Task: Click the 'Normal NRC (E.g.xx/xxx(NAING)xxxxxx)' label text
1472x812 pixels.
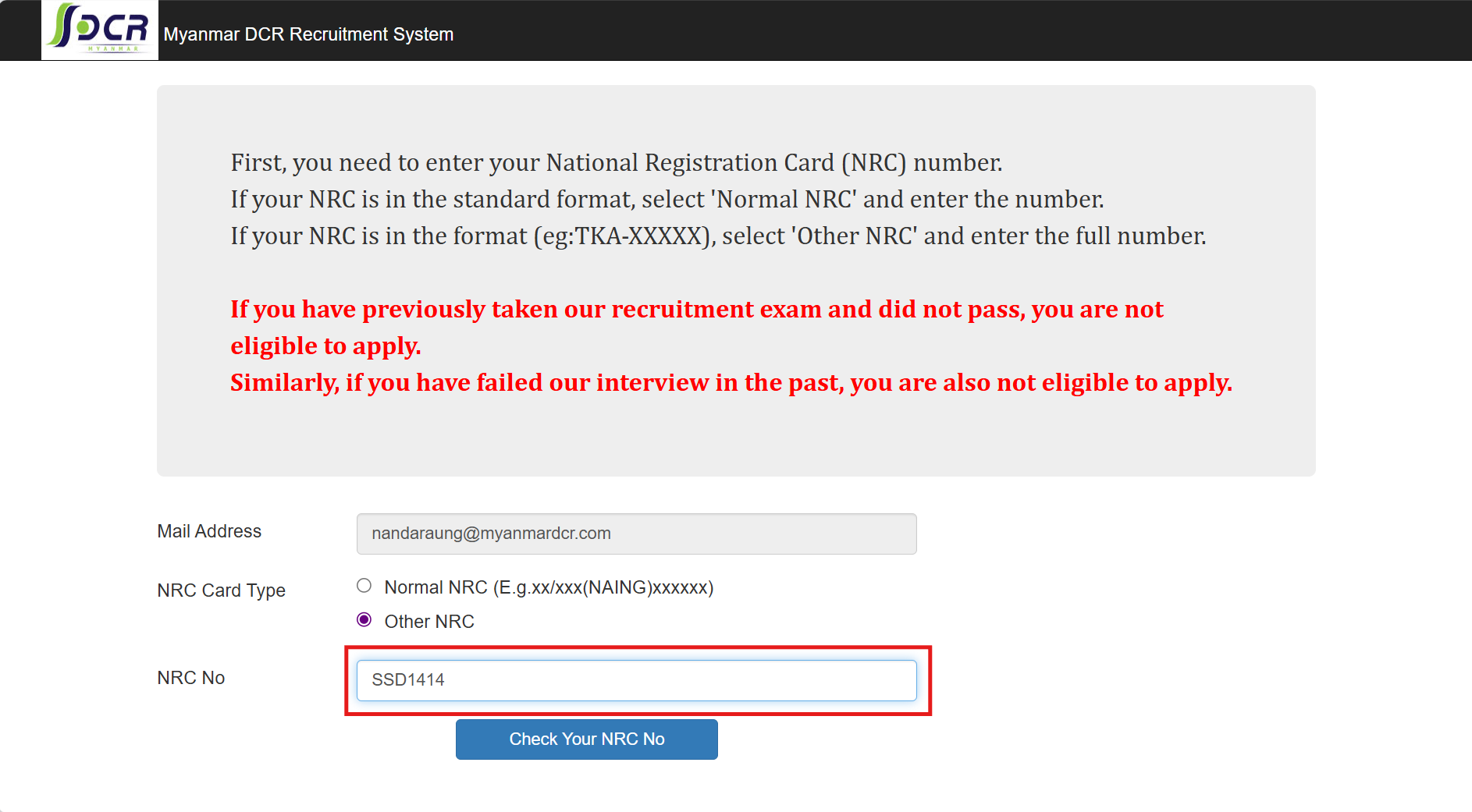Action: pos(549,587)
